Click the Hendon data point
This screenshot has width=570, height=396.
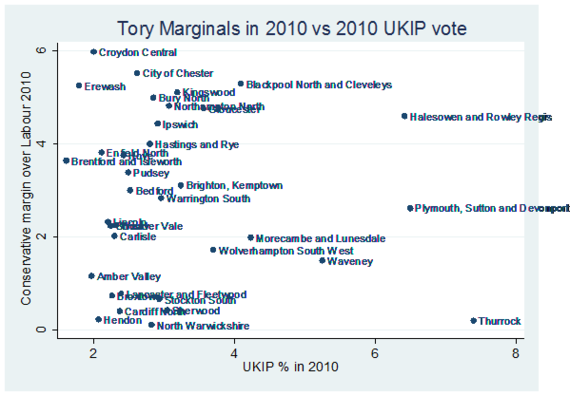pyautogui.click(x=98, y=319)
